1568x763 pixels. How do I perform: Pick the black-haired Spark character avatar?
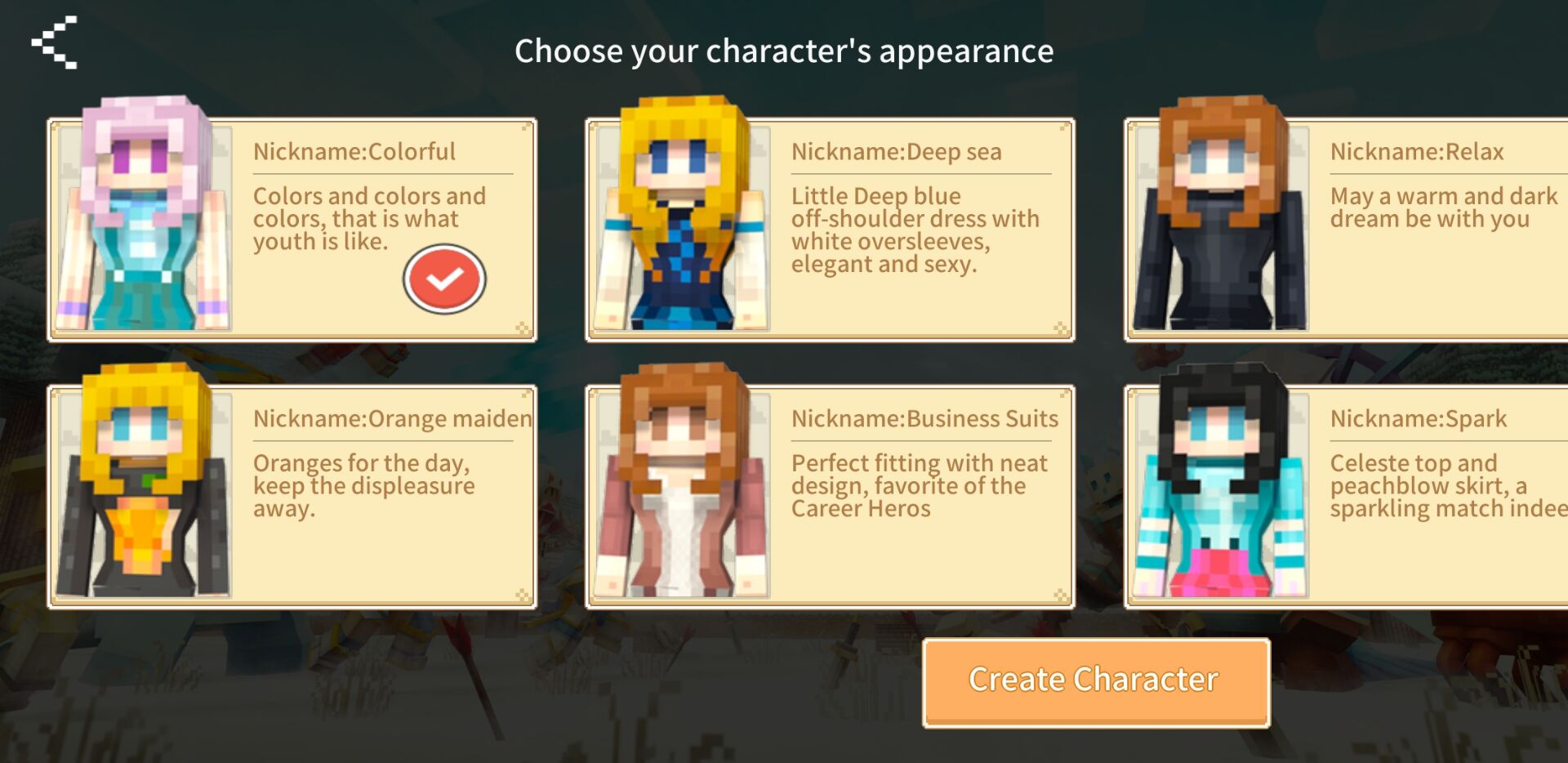pos(1220,480)
